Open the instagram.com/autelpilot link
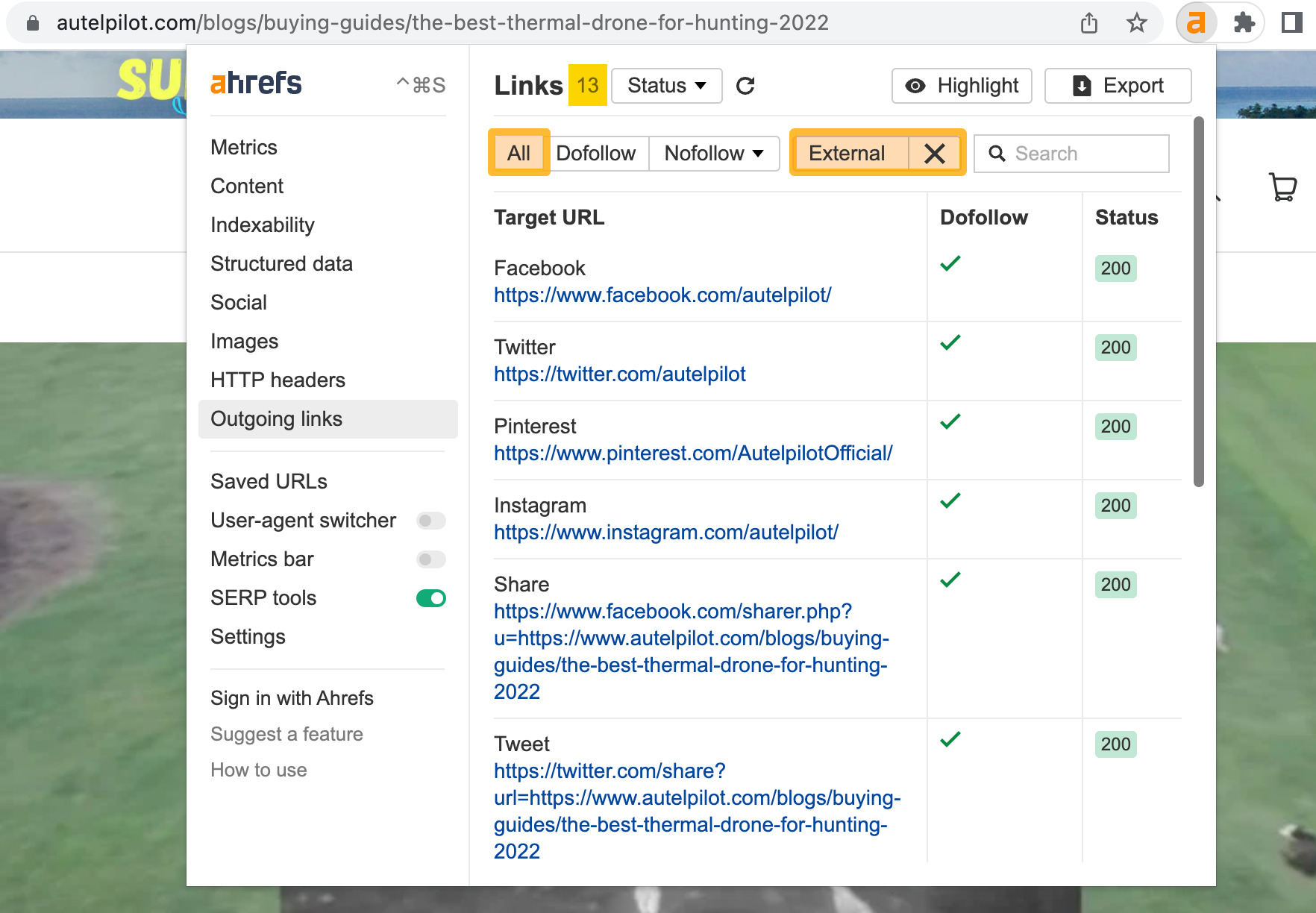Screen dimensions: 1316x913 point(666,533)
